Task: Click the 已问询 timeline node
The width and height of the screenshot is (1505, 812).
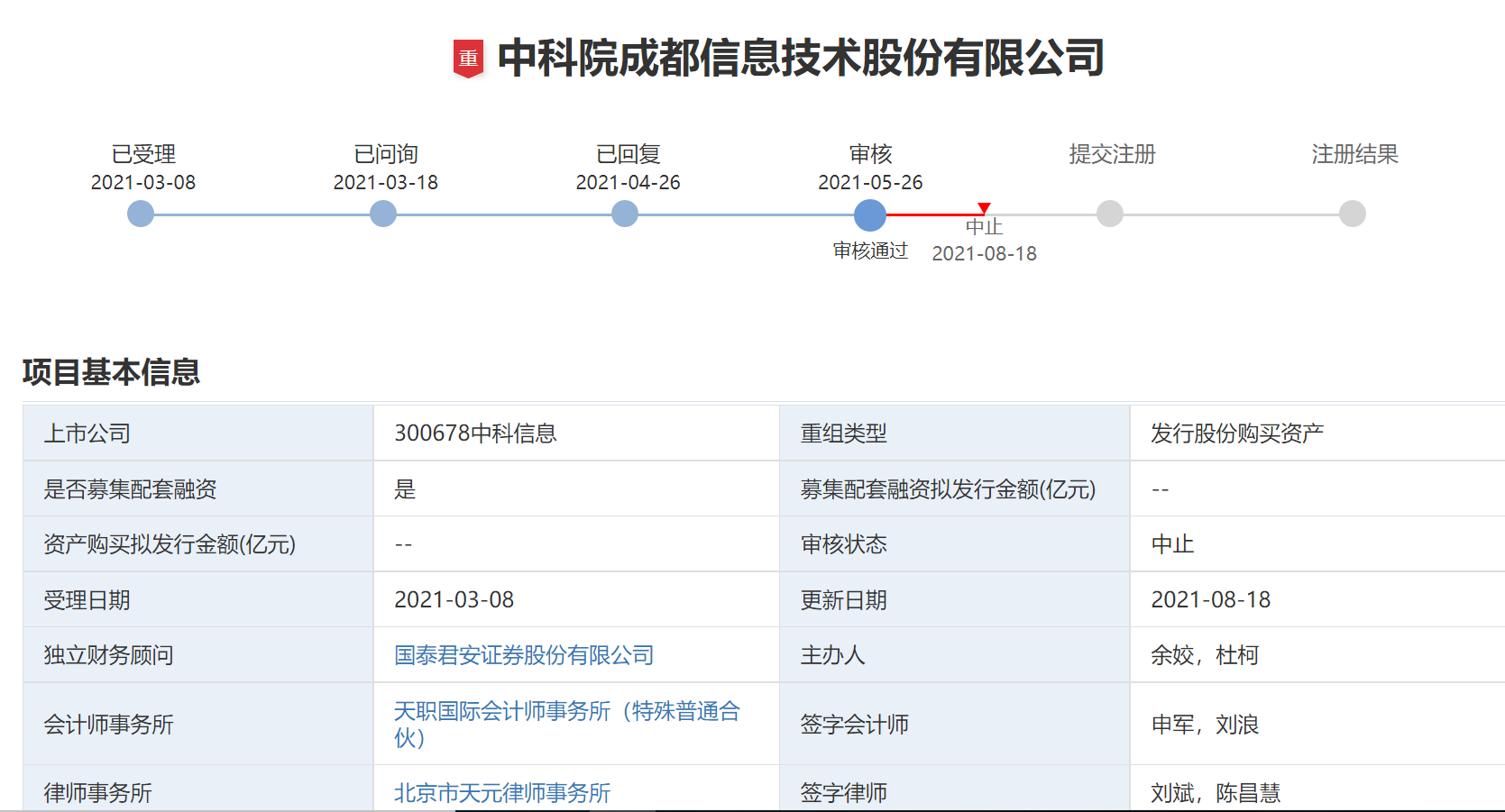Action: [383, 214]
